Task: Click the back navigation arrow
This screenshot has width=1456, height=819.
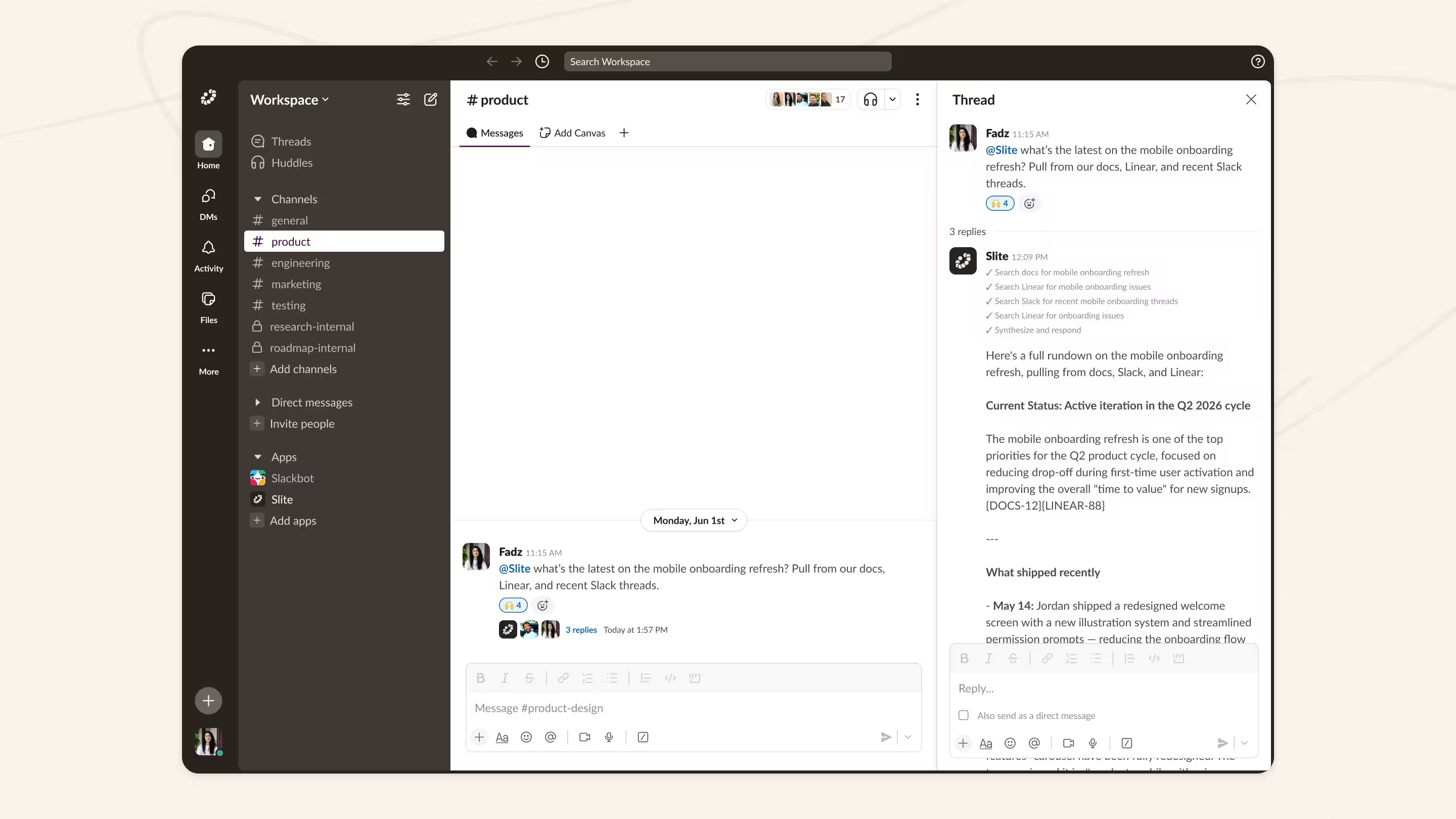Action: point(492,62)
